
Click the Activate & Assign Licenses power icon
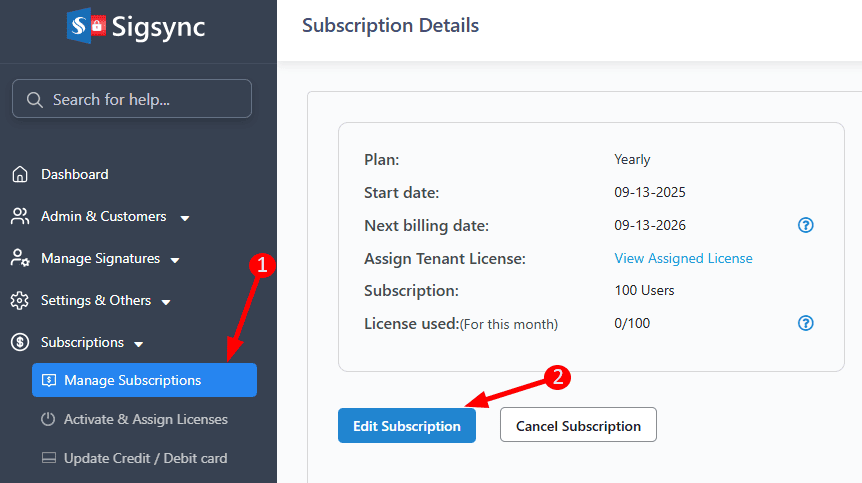[x=48, y=420]
